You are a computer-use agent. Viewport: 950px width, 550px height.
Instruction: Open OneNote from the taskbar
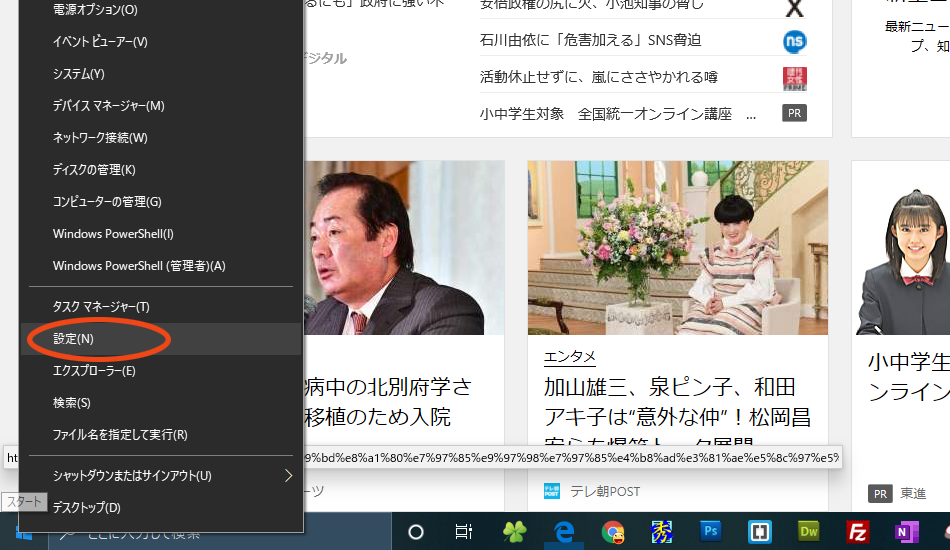[x=904, y=532]
